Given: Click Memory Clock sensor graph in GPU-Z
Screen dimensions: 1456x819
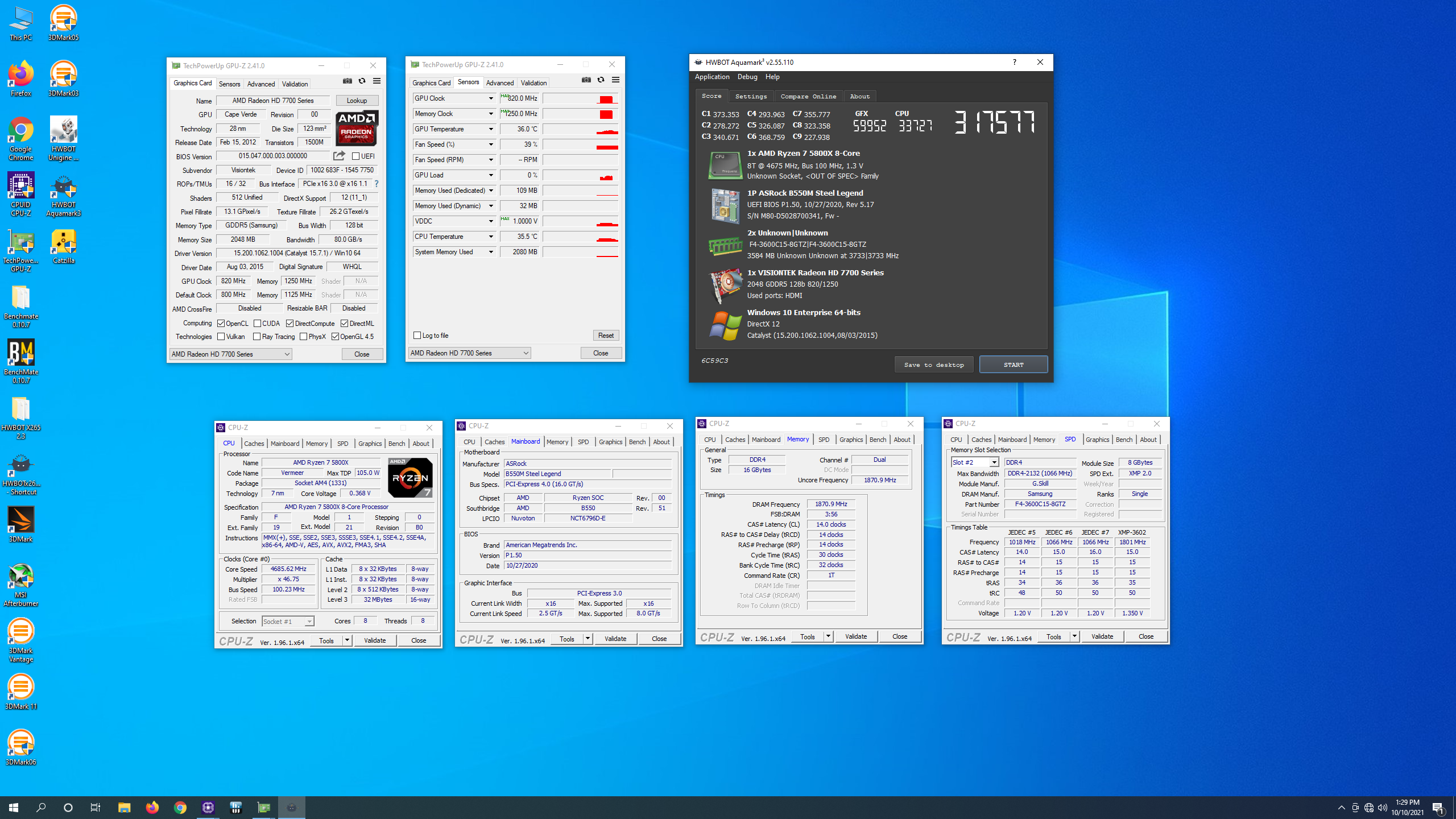Looking at the screenshot, I should (581, 114).
